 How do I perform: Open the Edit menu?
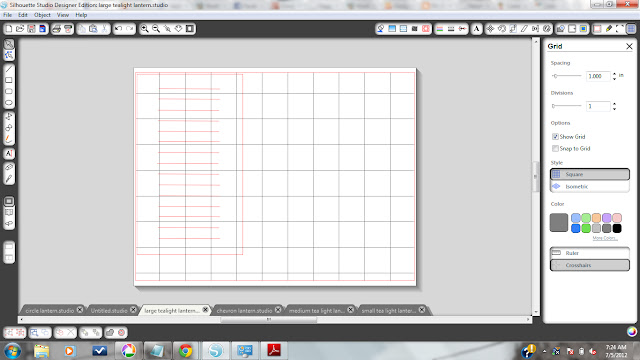pyautogui.click(x=23, y=15)
